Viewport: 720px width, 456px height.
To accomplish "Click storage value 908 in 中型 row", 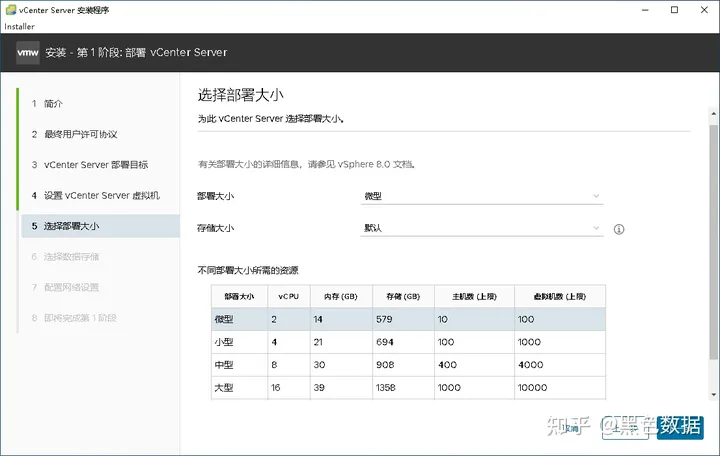I will [x=385, y=365].
